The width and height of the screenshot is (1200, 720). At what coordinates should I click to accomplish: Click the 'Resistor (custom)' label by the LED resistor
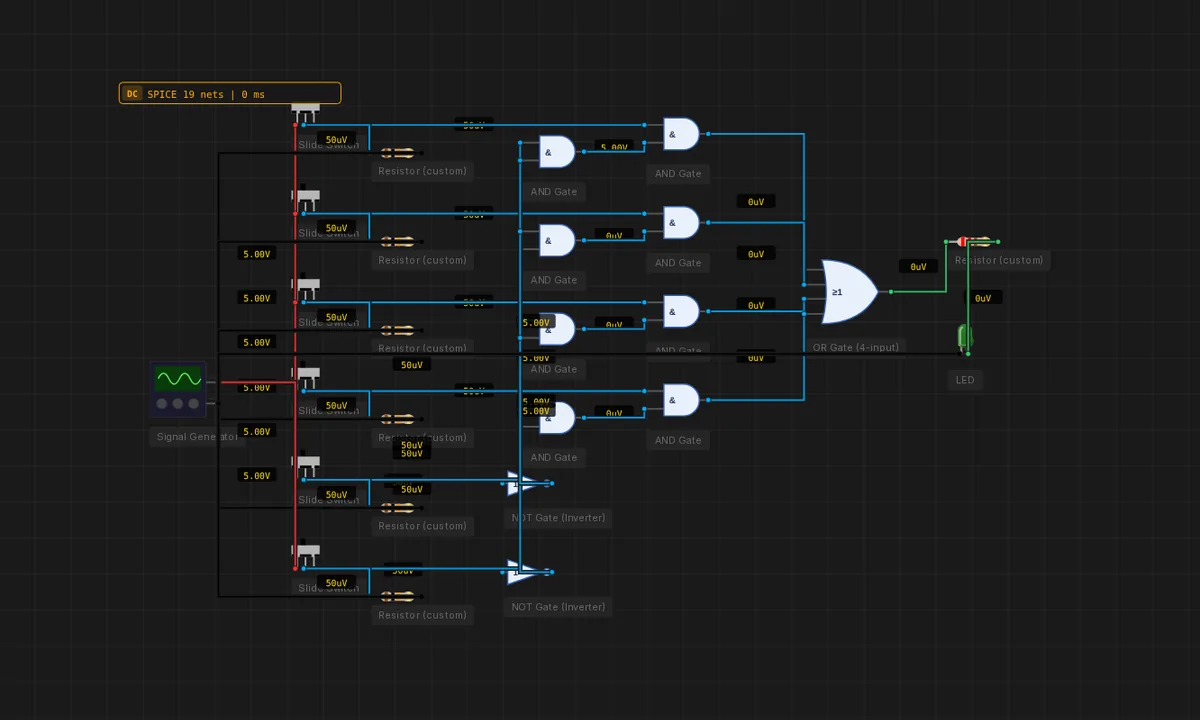tap(999, 260)
